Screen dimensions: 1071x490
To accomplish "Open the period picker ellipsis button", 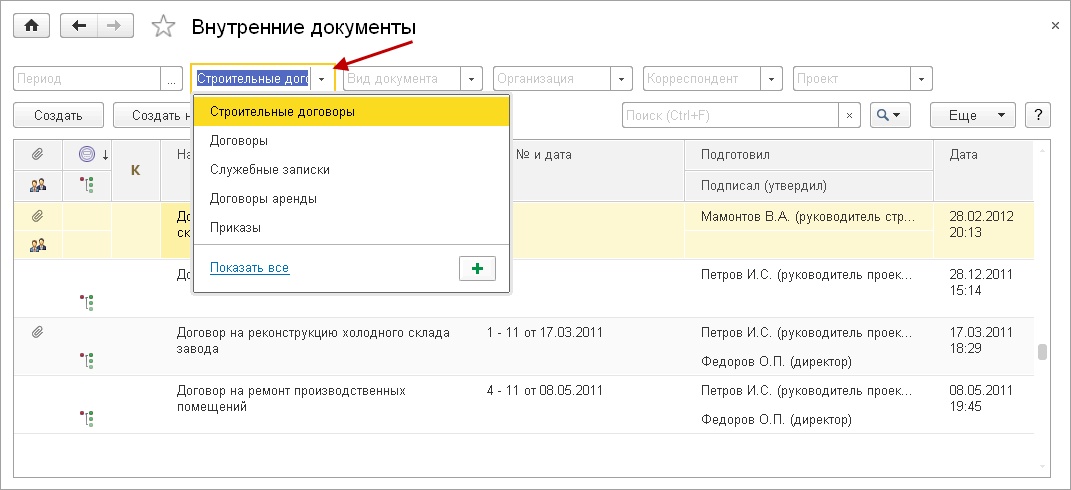I will (x=171, y=79).
